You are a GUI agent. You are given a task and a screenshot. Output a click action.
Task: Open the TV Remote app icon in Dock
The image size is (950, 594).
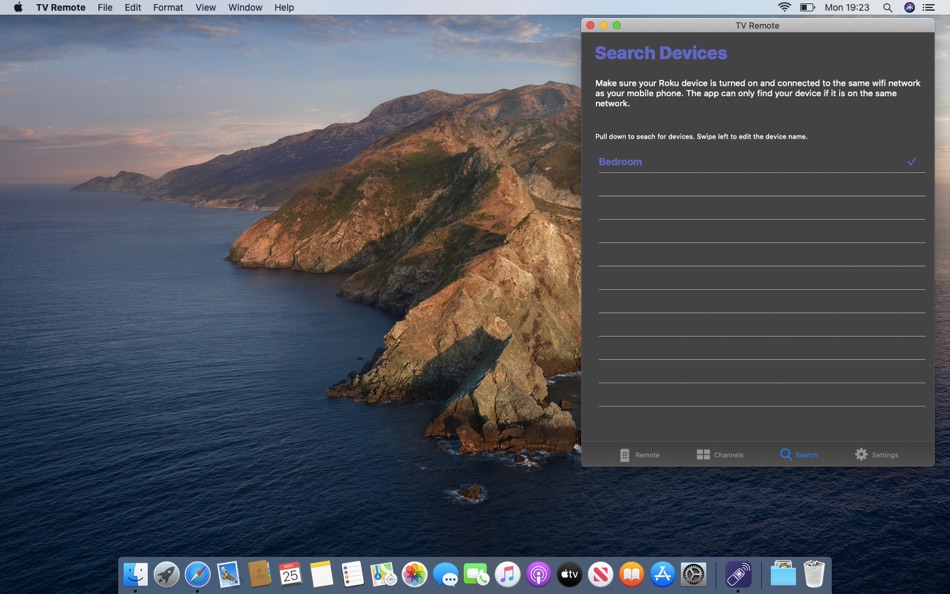click(x=737, y=574)
